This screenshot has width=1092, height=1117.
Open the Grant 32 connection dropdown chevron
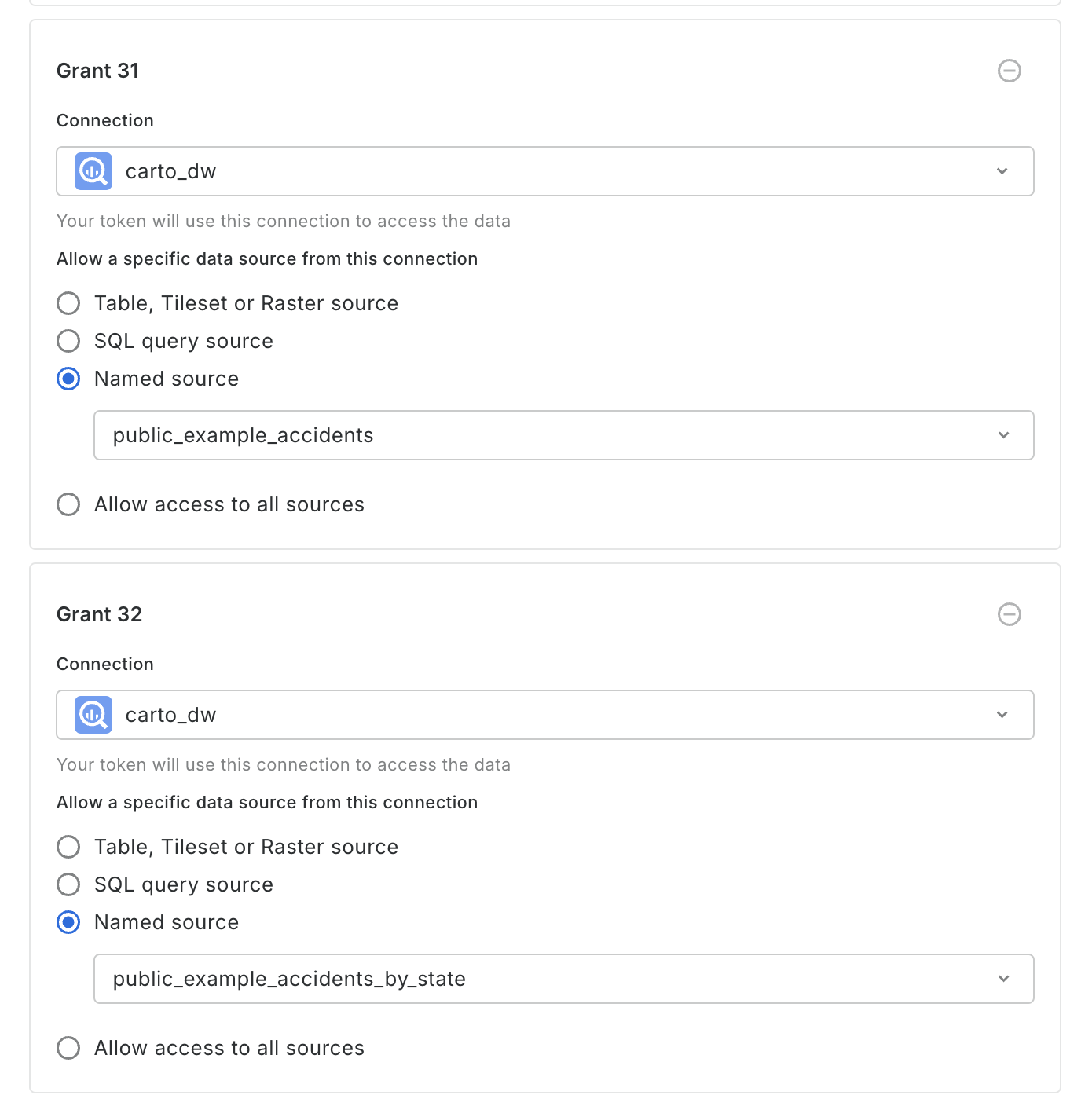[x=1002, y=715]
